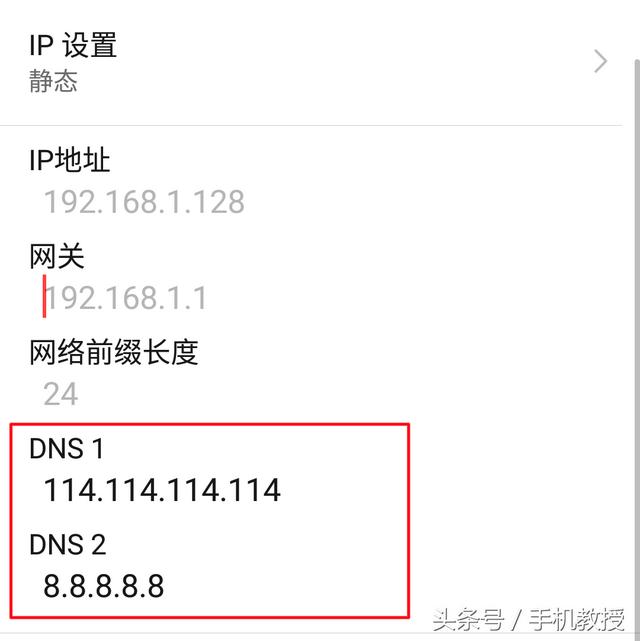Click the red highlight box border around DNS
640x641 pixels.
[x=209, y=424]
